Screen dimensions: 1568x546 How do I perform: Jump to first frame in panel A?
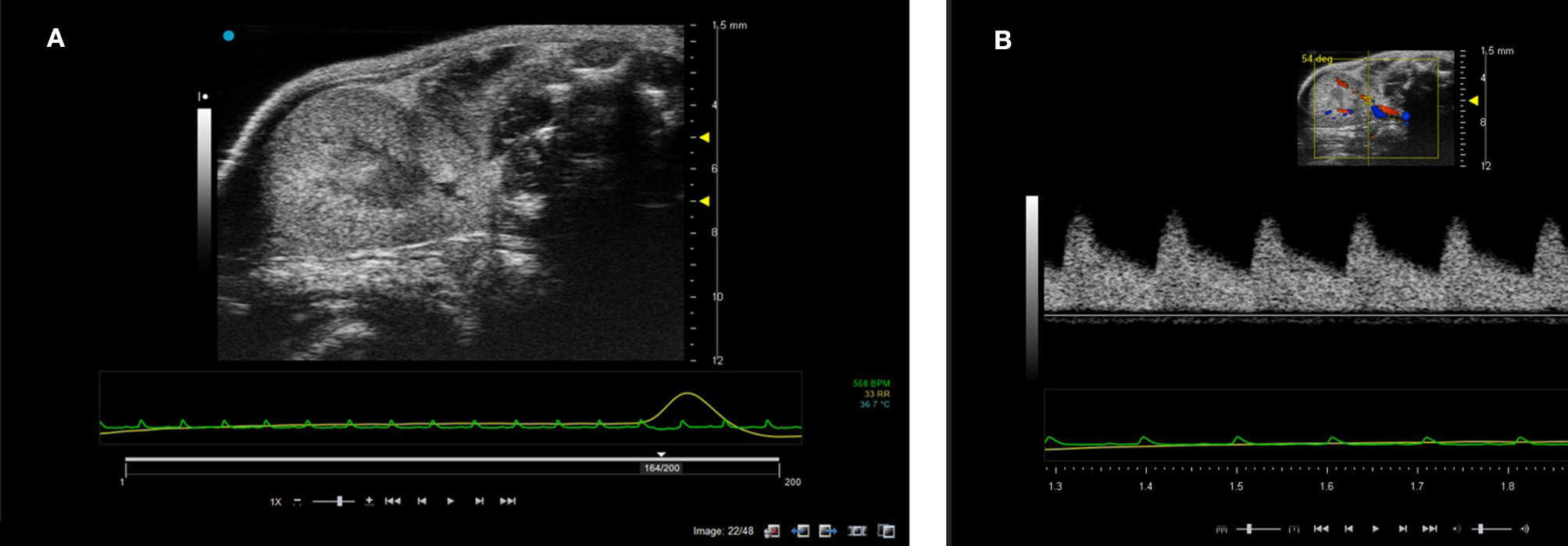click(392, 501)
